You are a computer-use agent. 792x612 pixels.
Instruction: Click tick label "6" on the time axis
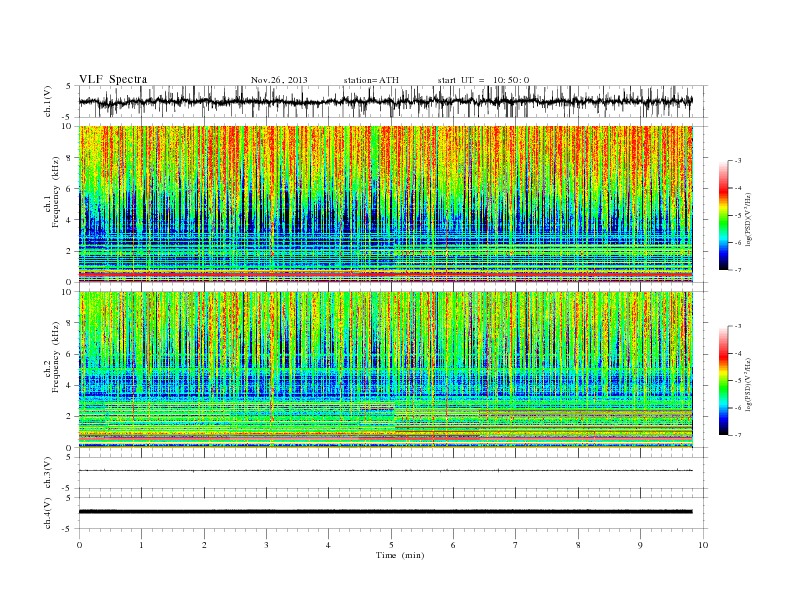(x=453, y=545)
